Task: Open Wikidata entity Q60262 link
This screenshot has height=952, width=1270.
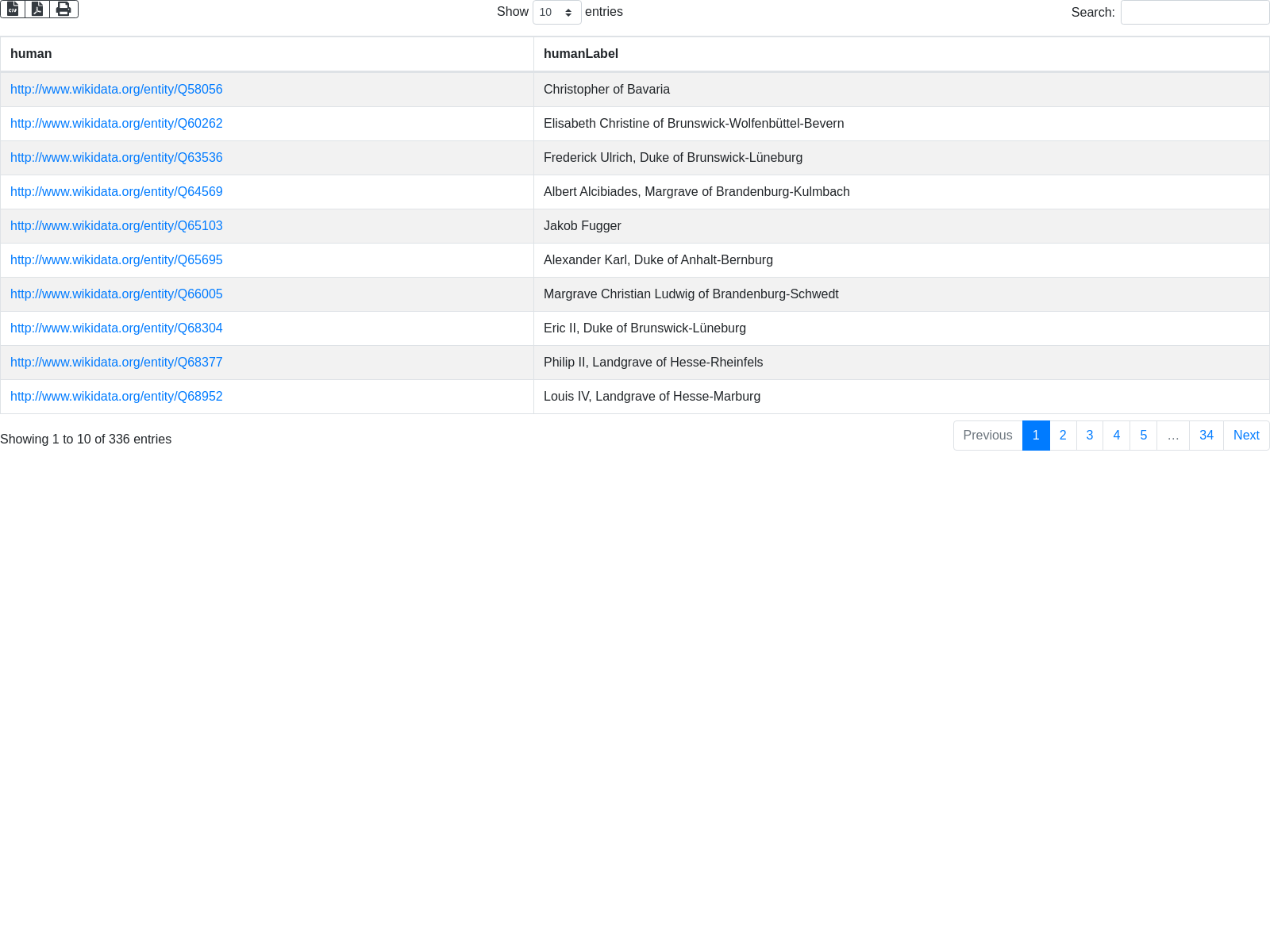Action: tap(117, 124)
